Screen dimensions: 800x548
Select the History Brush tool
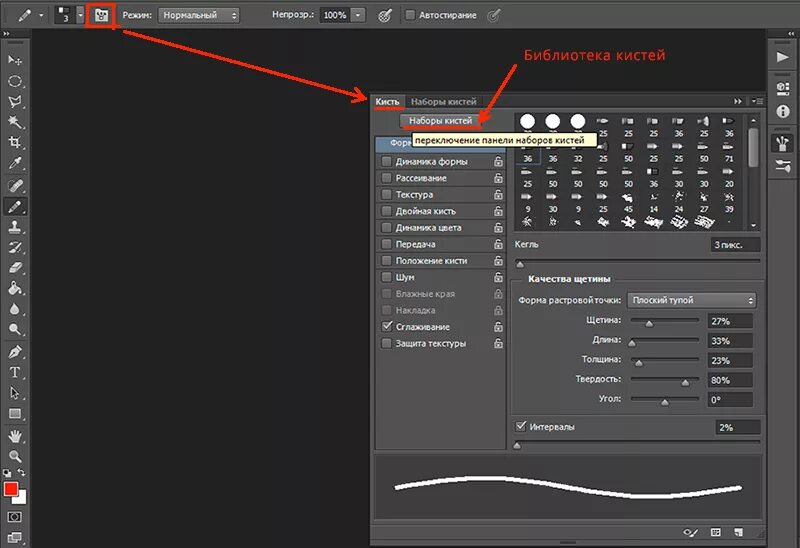15,247
